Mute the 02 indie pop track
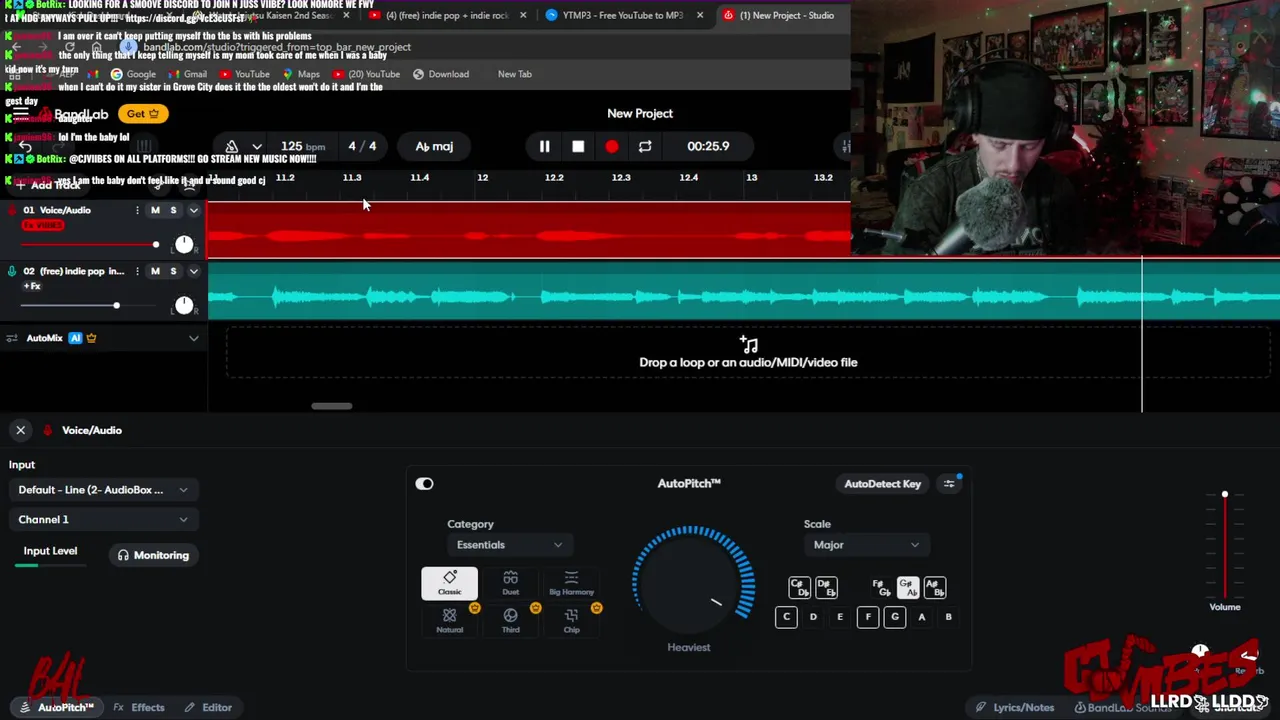Image resolution: width=1280 pixels, height=720 pixels. 155,271
